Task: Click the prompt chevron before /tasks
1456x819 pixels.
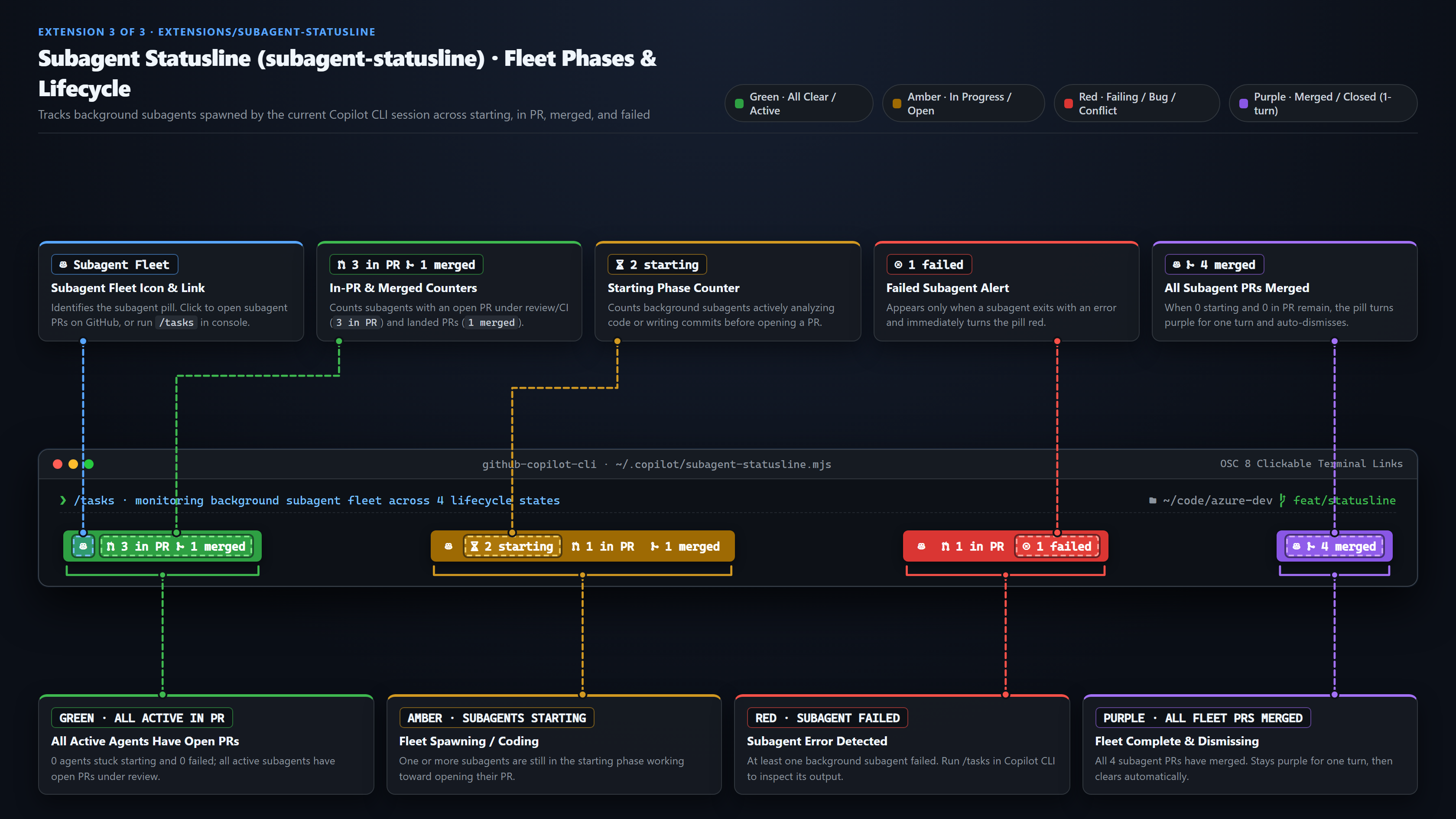Action: pyautogui.click(x=63, y=500)
